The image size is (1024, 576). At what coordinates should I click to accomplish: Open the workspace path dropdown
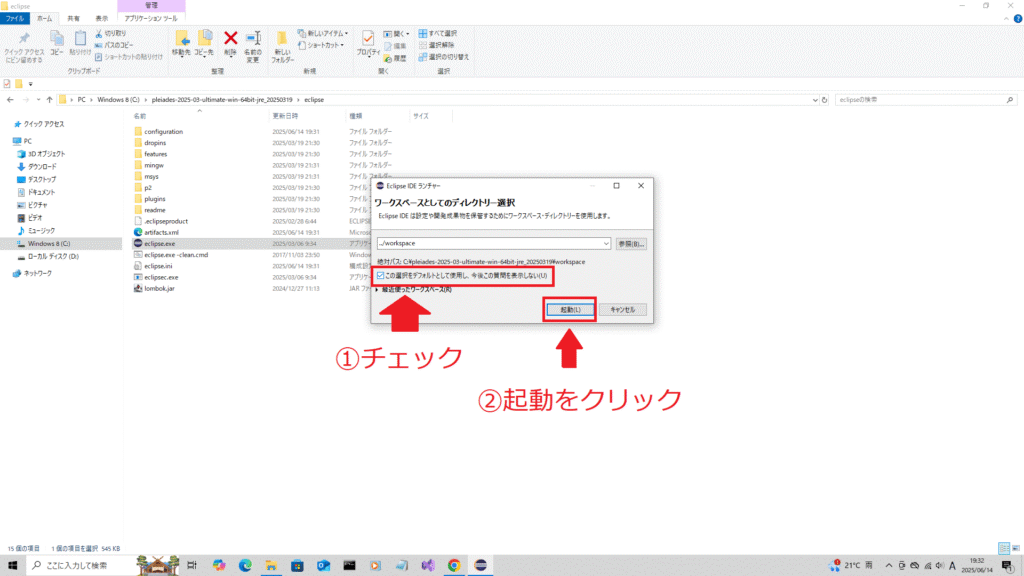[606, 244]
